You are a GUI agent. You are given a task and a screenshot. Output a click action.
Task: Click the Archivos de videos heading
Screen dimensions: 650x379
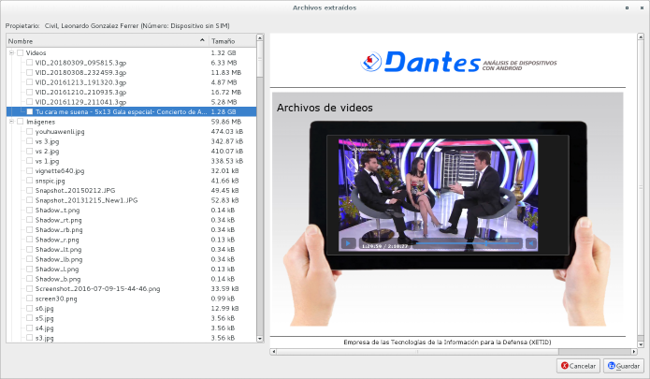(x=325, y=108)
